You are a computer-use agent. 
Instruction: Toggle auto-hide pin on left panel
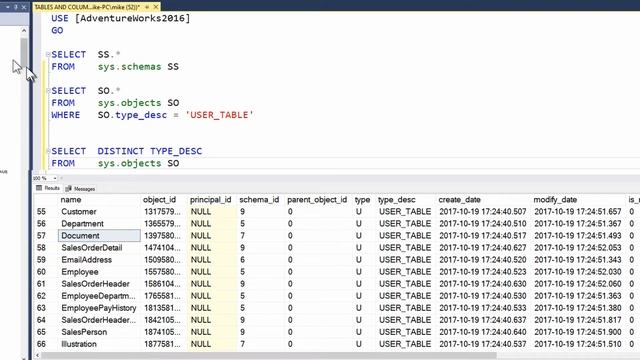point(16,7)
